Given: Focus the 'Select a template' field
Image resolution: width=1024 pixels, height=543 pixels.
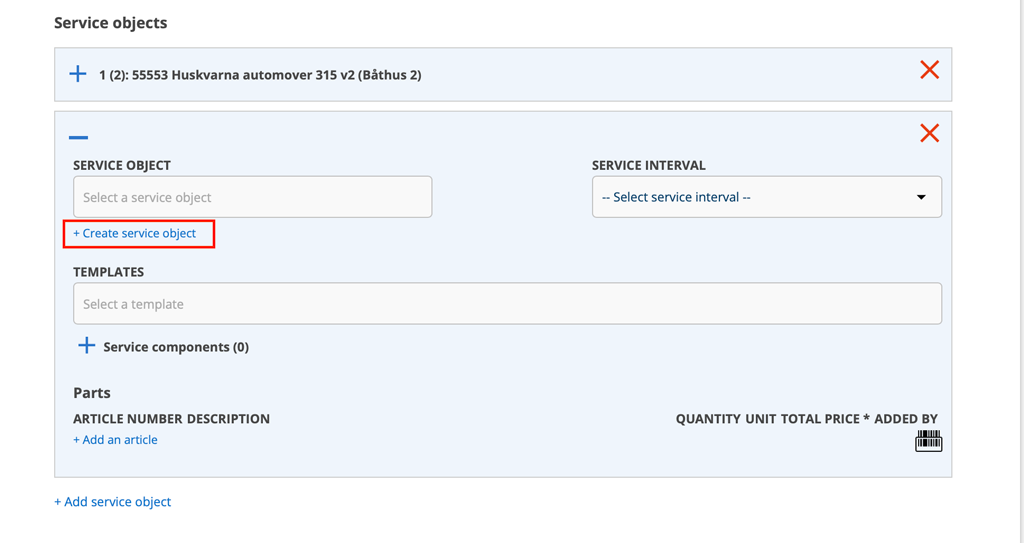Looking at the screenshot, I should [507, 304].
